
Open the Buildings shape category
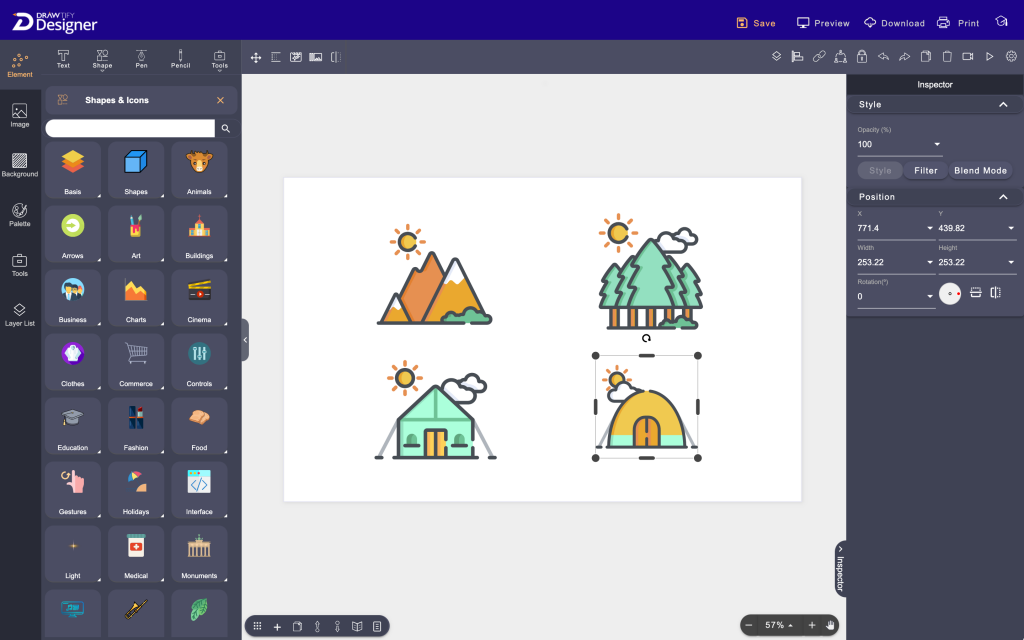(199, 233)
